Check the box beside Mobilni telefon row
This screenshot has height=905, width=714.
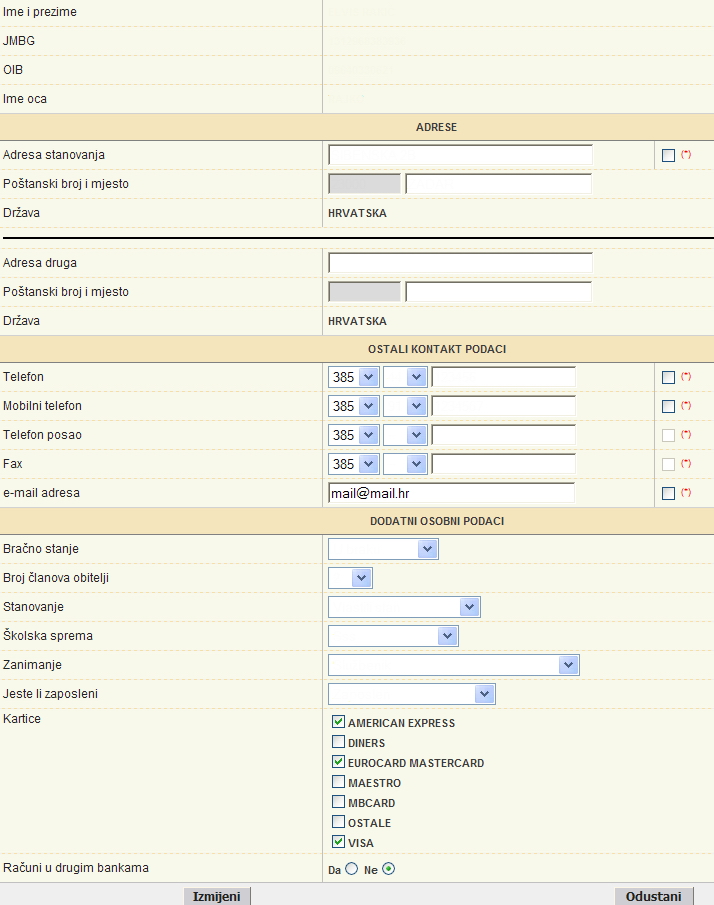click(668, 406)
